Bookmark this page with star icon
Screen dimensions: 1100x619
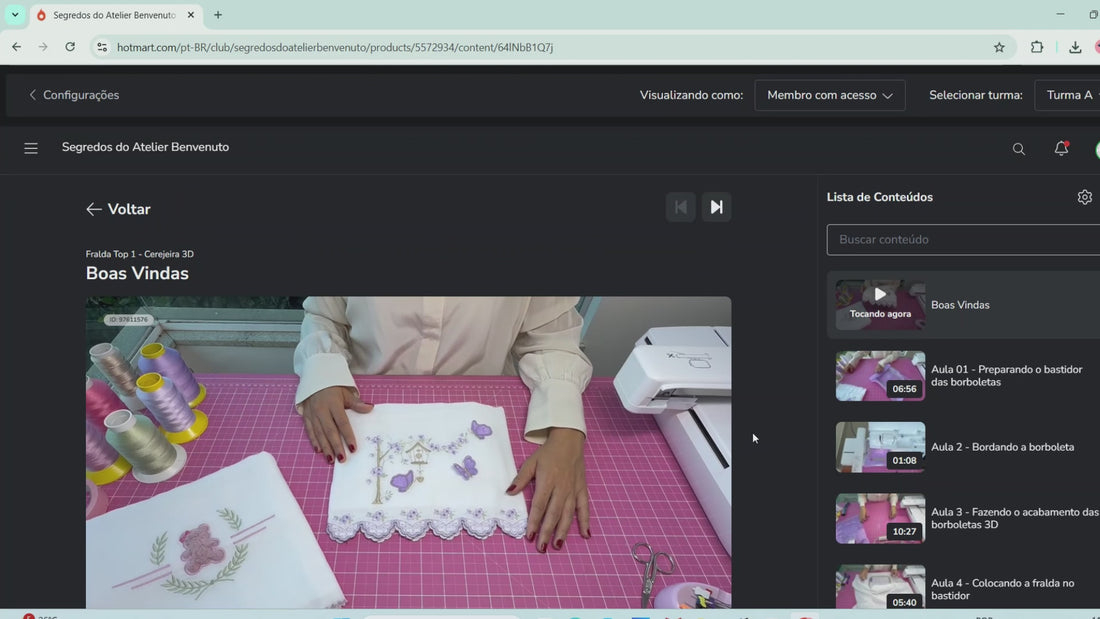(x=999, y=47)
